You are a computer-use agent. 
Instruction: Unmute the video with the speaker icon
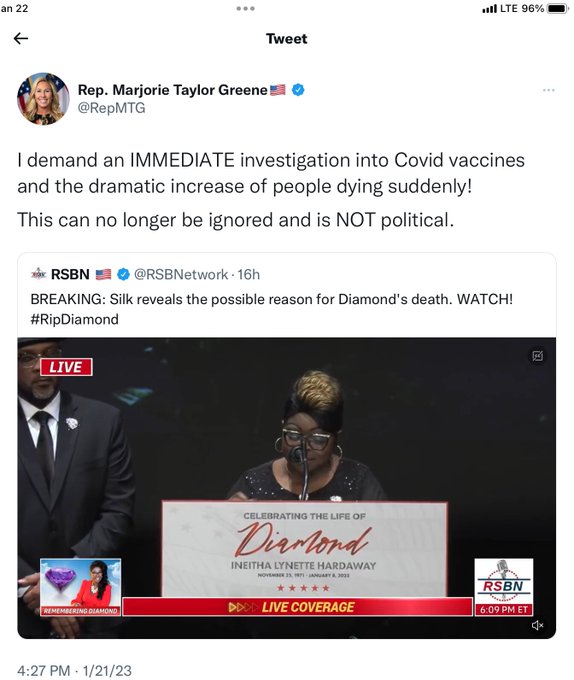click(x=538, y=625)
